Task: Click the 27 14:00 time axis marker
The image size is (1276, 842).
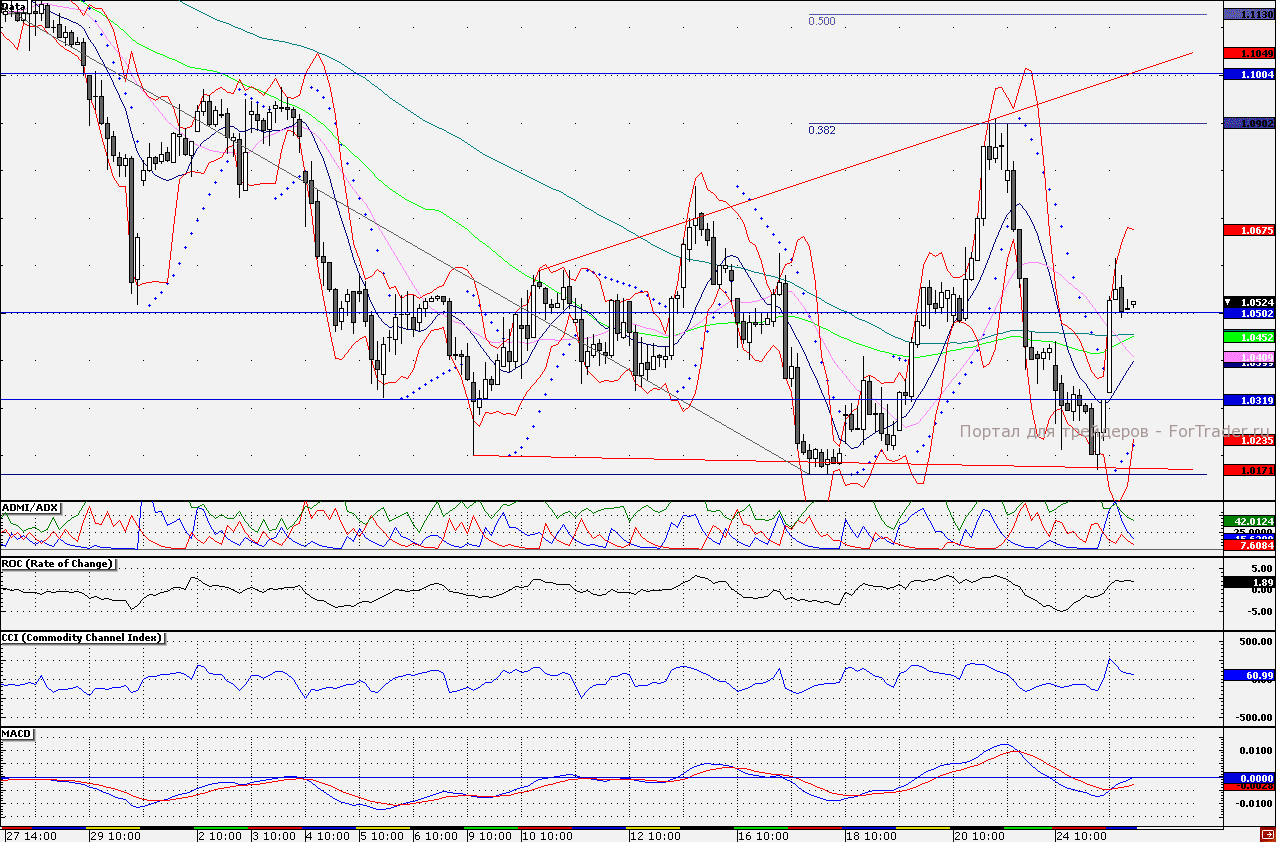Action: pos(30,835)
